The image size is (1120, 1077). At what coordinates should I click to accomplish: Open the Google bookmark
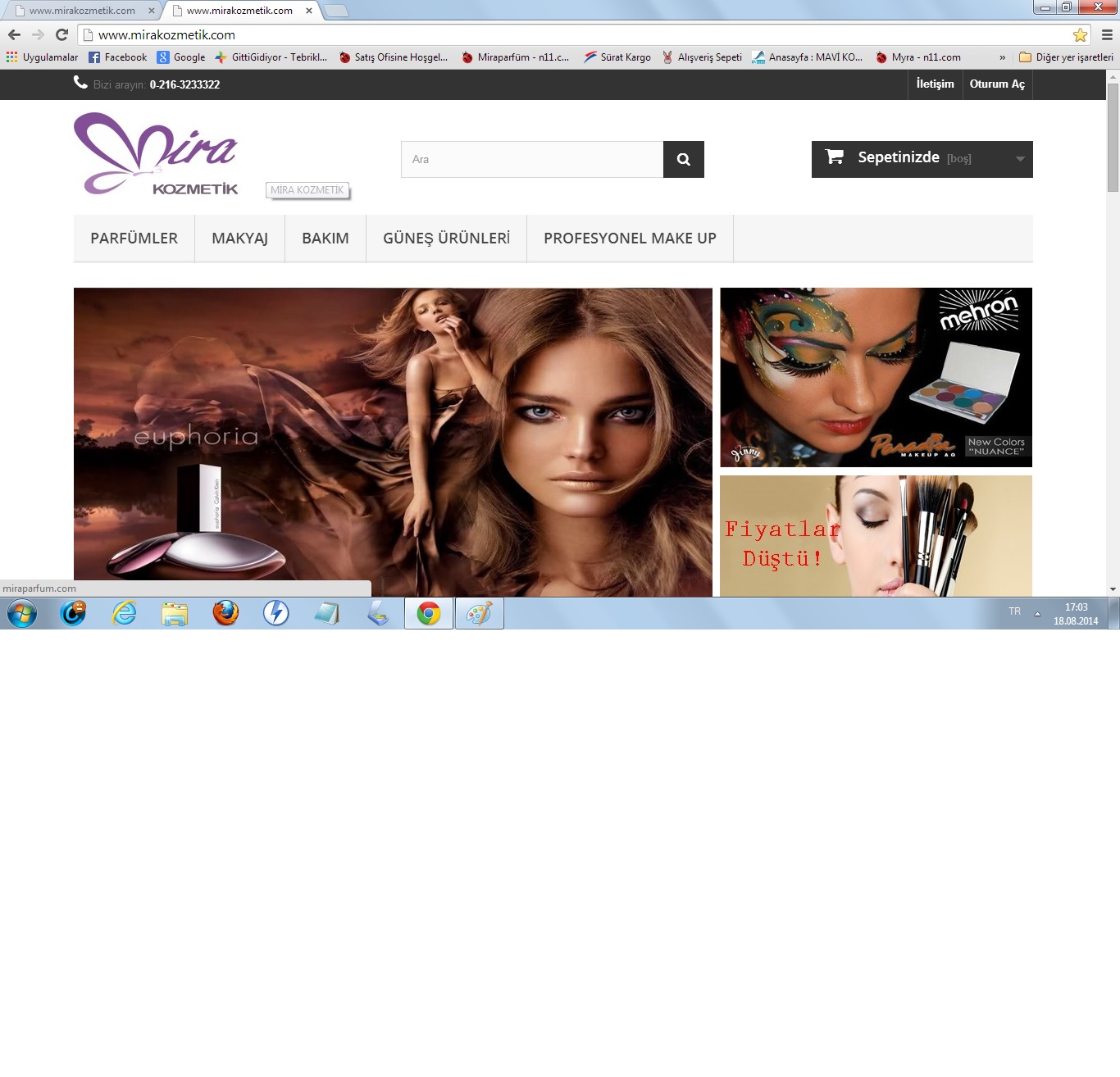coord(181,57)
